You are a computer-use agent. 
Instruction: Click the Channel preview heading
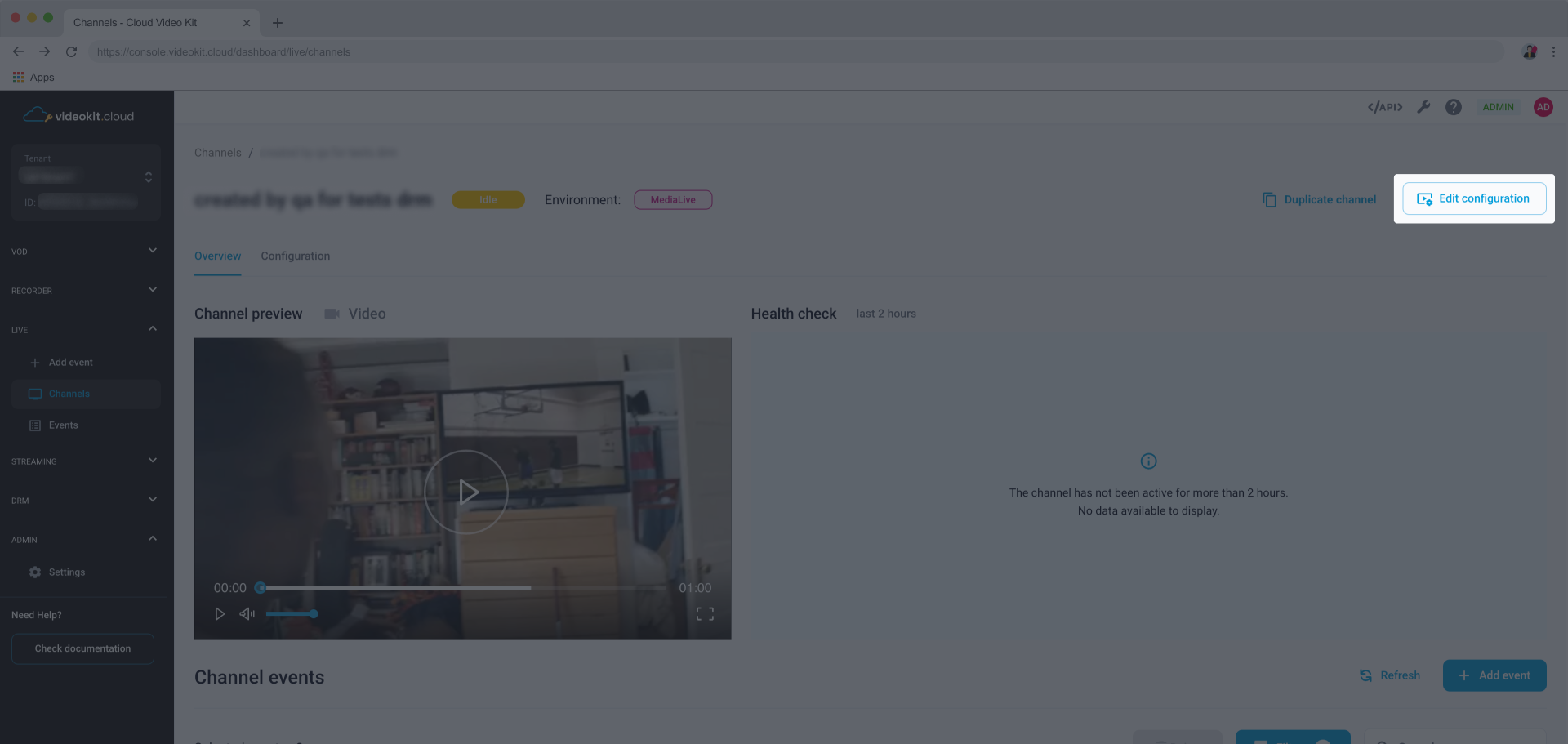pyautogui.click(x=248, y=314)
